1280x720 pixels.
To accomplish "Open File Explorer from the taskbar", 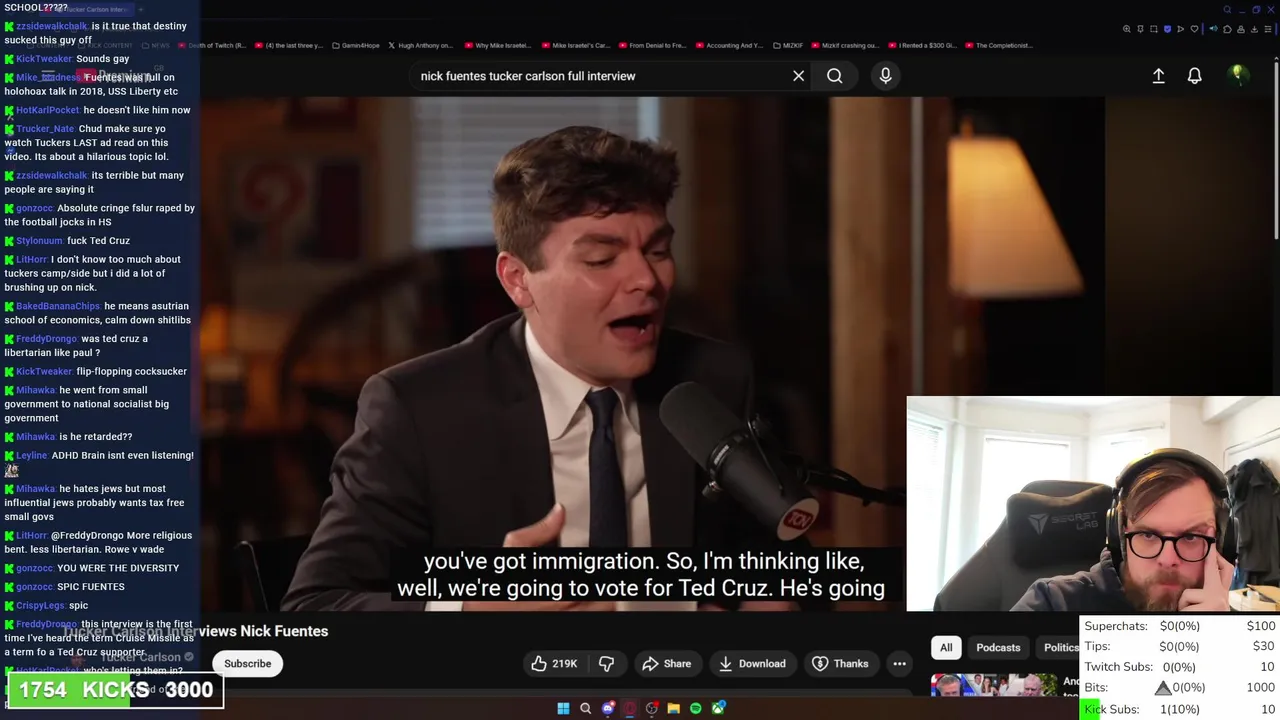I will pos(674,708).
